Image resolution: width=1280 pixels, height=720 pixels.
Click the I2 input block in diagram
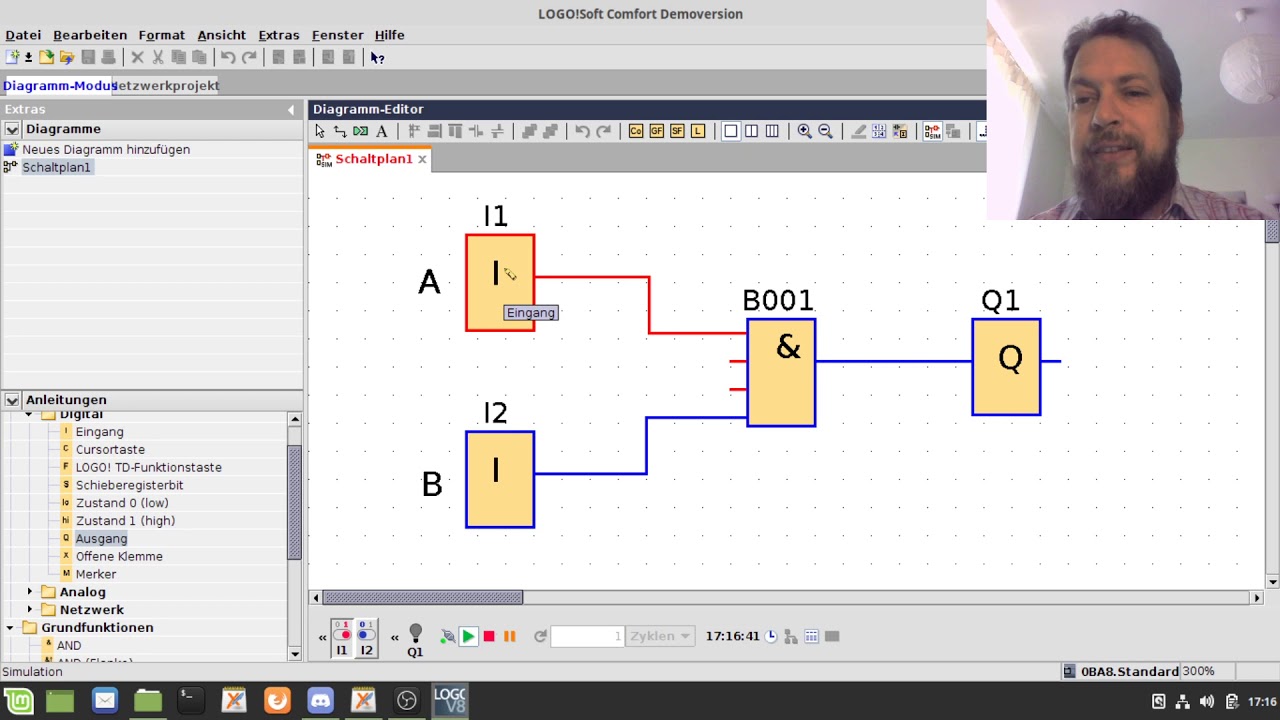coord(500,479)
